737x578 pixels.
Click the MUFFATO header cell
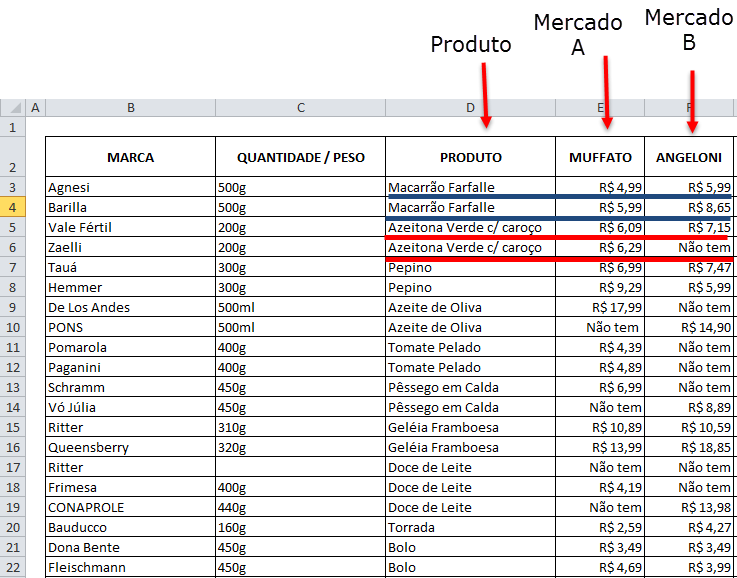(600, 157)
